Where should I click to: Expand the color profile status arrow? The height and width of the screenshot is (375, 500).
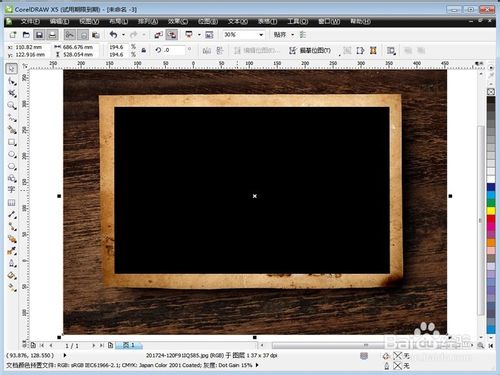click(257, 365)
